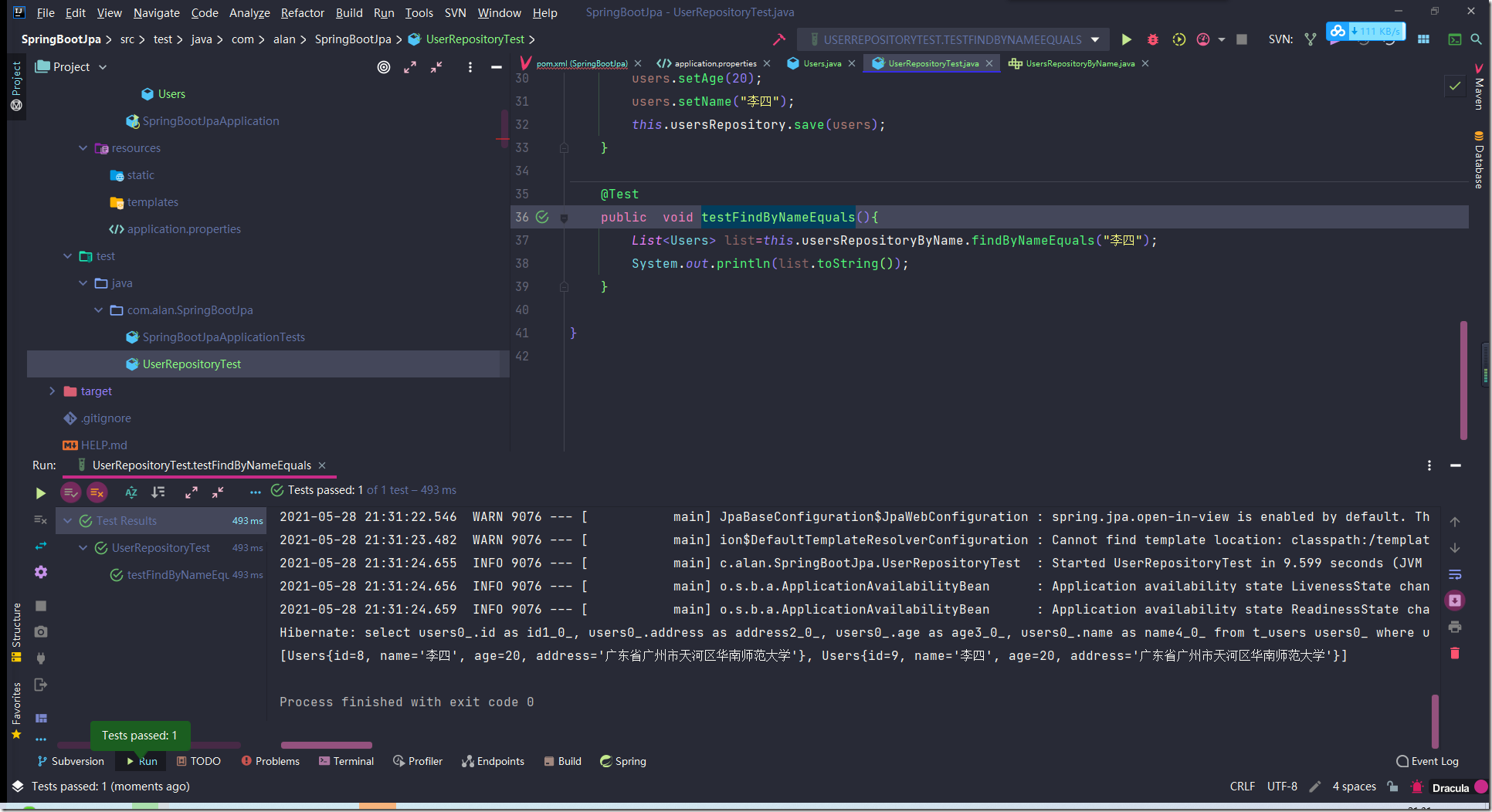Open the Spring tool window
The height and width of the screenshot is (812, 1492).
[623, 761]
